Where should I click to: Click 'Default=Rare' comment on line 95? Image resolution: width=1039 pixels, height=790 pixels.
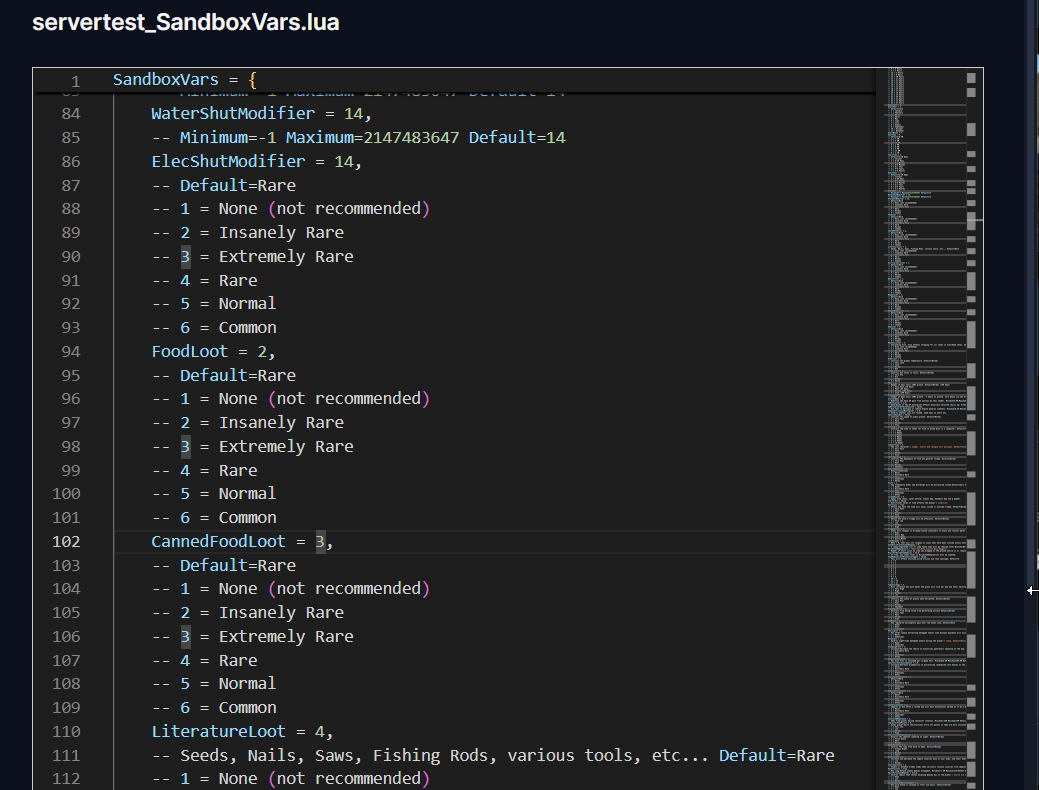point(224,375)
